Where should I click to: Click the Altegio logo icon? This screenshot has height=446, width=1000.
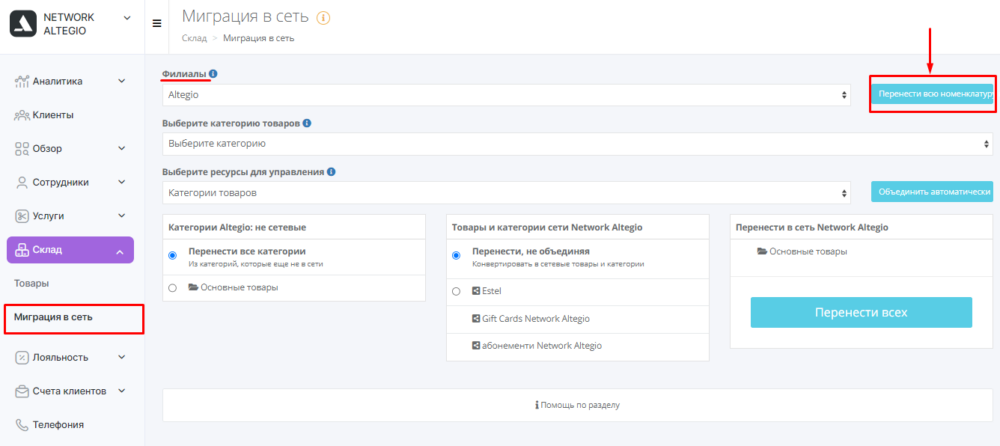tap(23, 23)
